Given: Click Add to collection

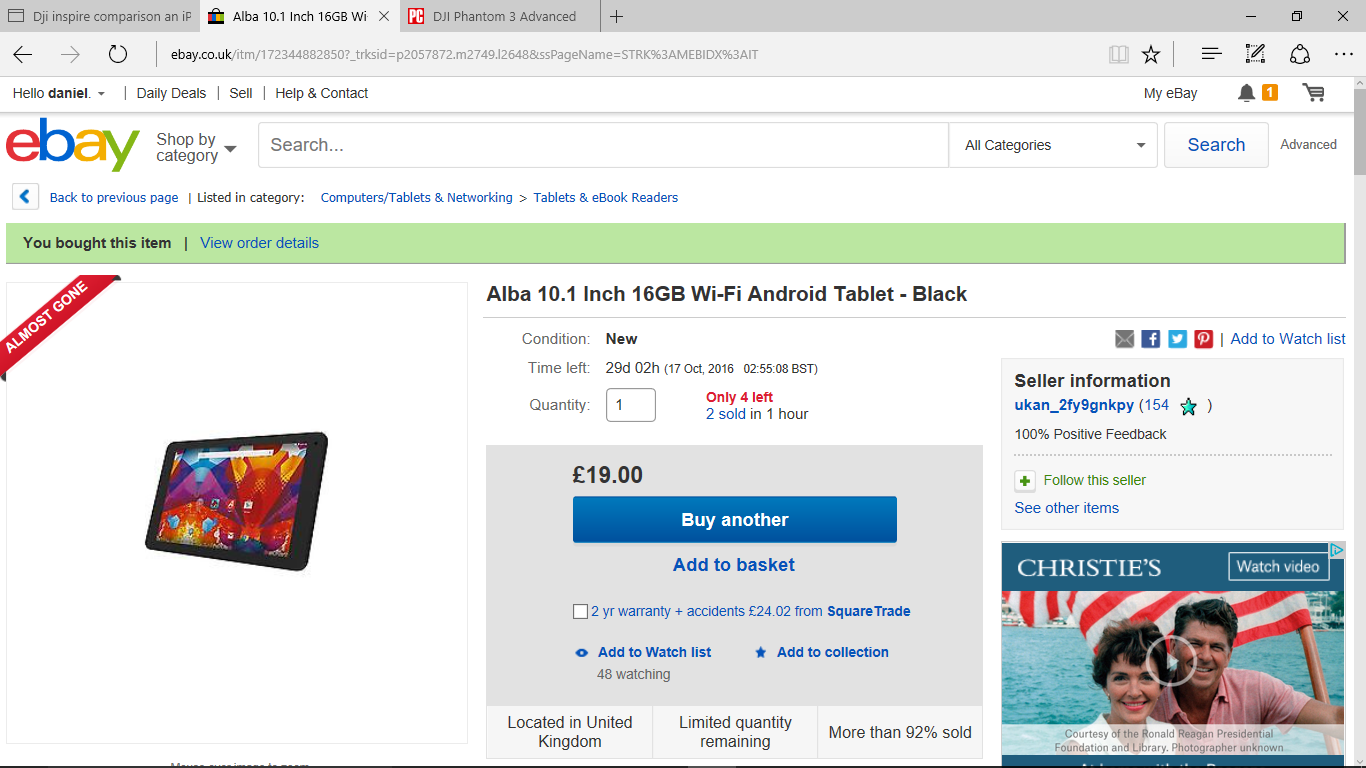Looking at the screenshot, I should pyautogui.click(x=833, y=652).
